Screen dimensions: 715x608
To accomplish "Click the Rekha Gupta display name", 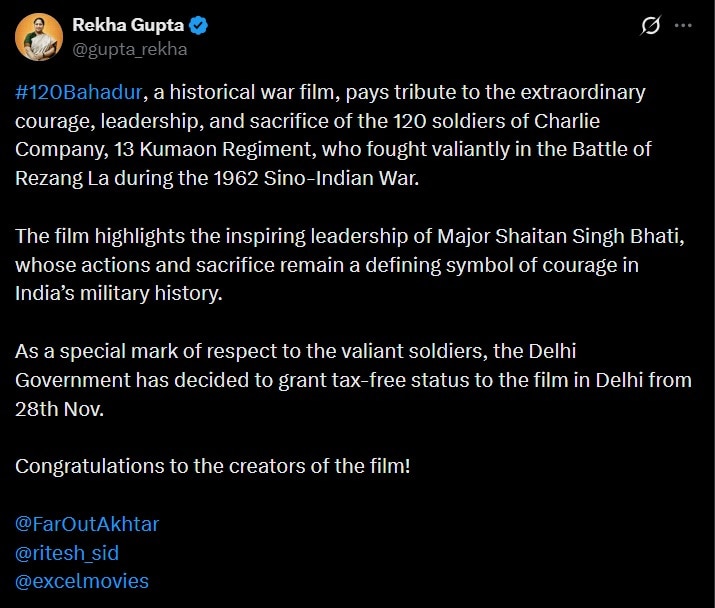I will pos(127,25).
